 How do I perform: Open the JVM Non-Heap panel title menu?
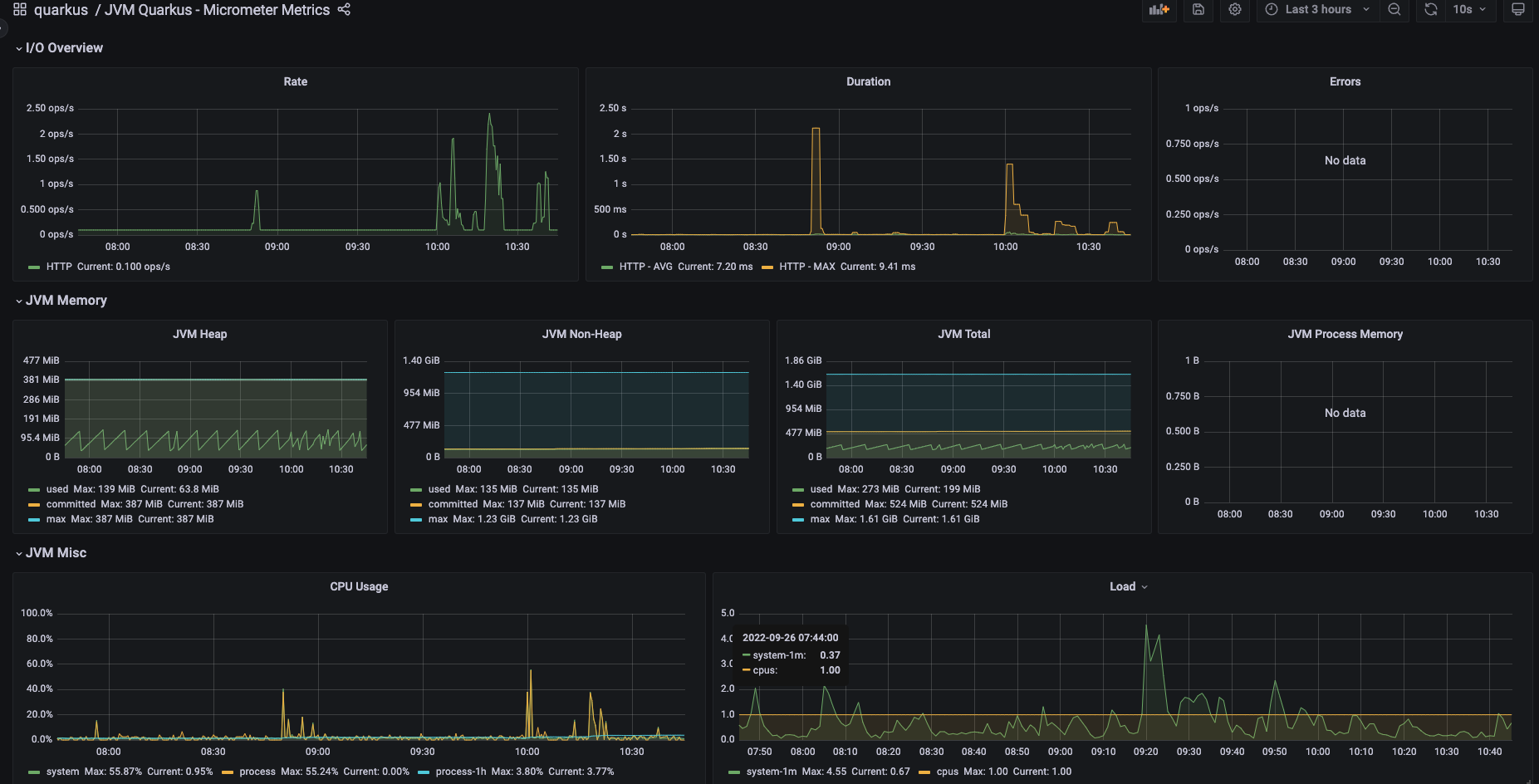coord(582,334)
